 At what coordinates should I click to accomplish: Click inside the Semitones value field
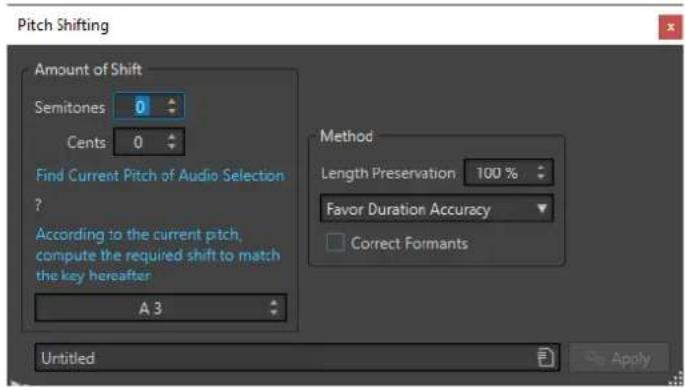pos(140,106)
